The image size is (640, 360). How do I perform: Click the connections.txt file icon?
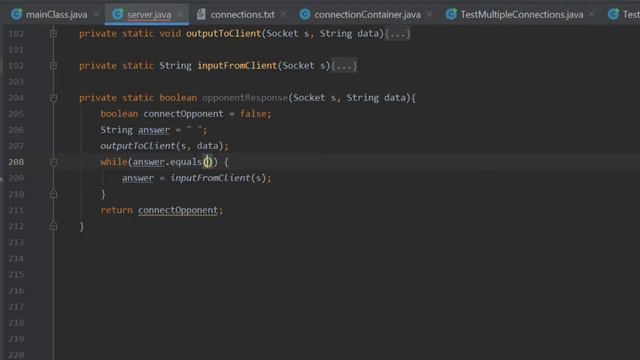(x=201, y=14)
